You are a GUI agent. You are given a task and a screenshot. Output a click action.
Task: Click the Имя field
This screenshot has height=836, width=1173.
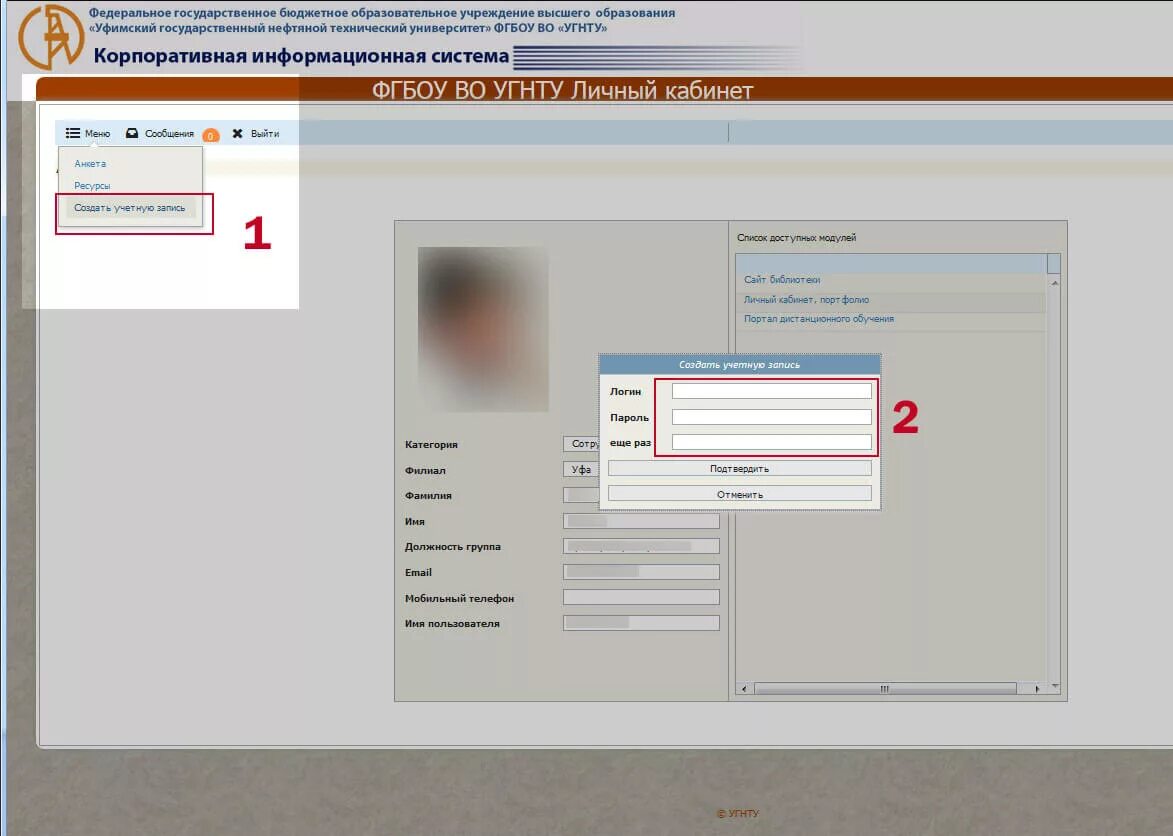tap(641, 521)
